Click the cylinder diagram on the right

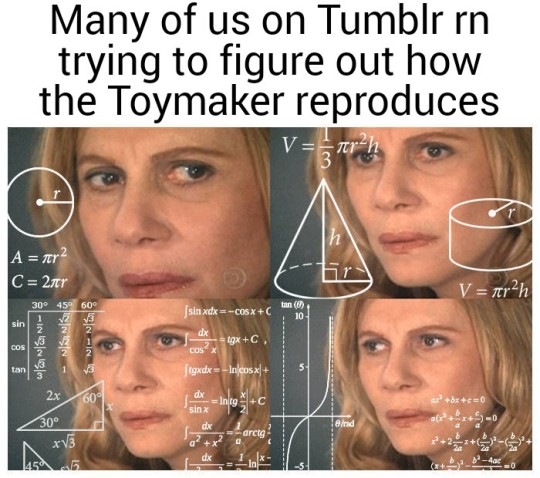pyautogui.click(x=491, y=233)
